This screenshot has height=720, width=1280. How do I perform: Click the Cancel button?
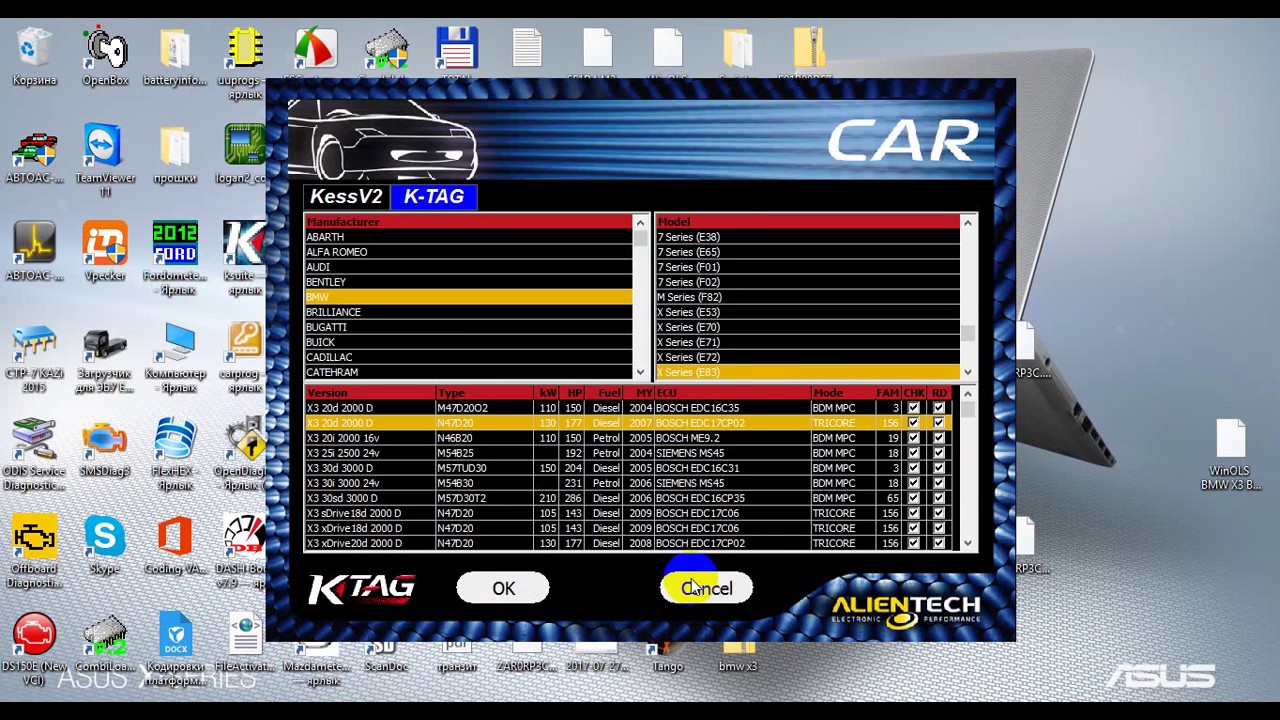[x=707, y=588]
